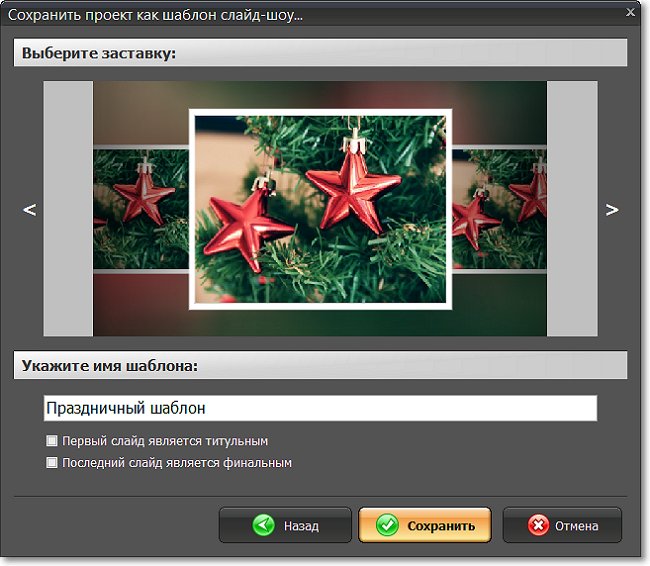Click the red X icon on Отмена
Viewport: 650px width, 566px height.
click(538, 525)
